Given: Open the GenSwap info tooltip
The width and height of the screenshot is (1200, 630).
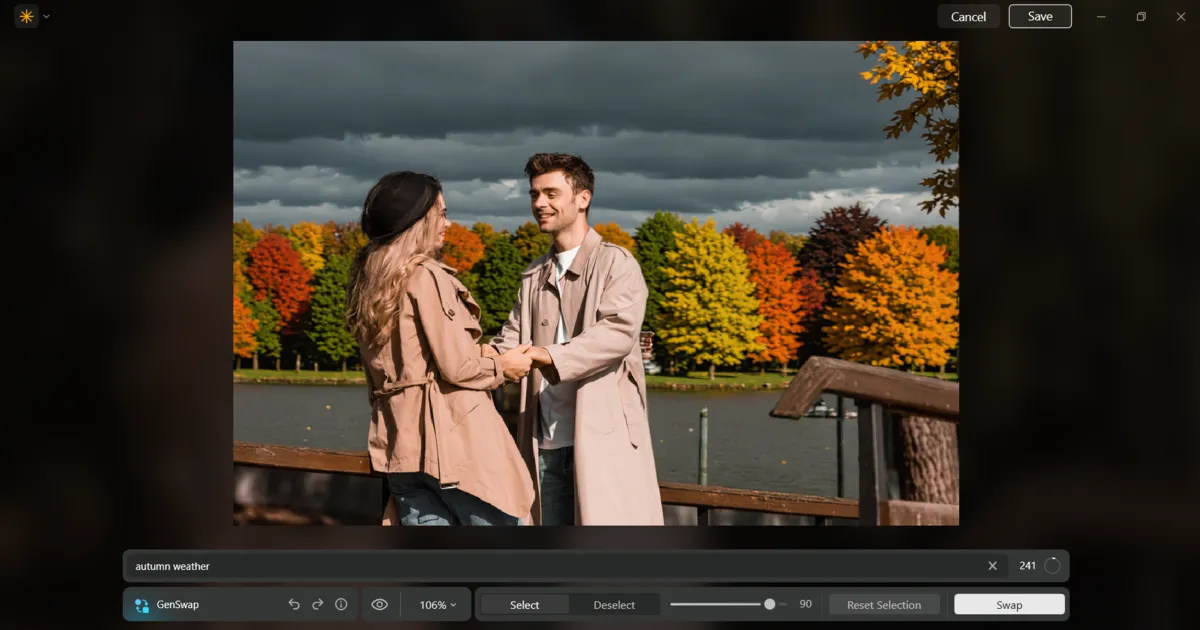Looking at the screenshot, I should pyautogui.click(x=341, y=604).
